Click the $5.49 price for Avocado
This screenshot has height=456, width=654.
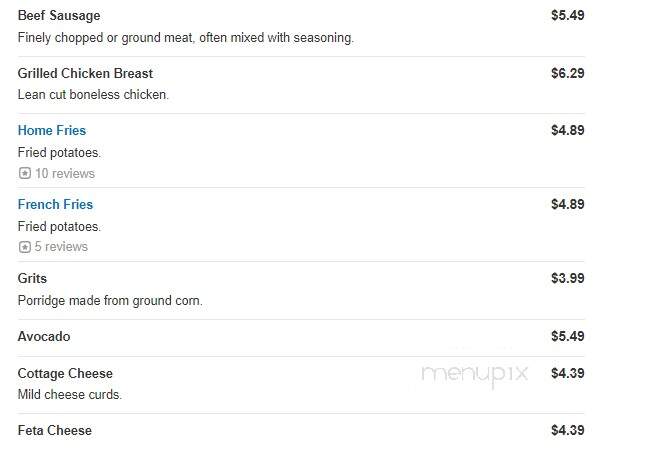tap(568, 336)
